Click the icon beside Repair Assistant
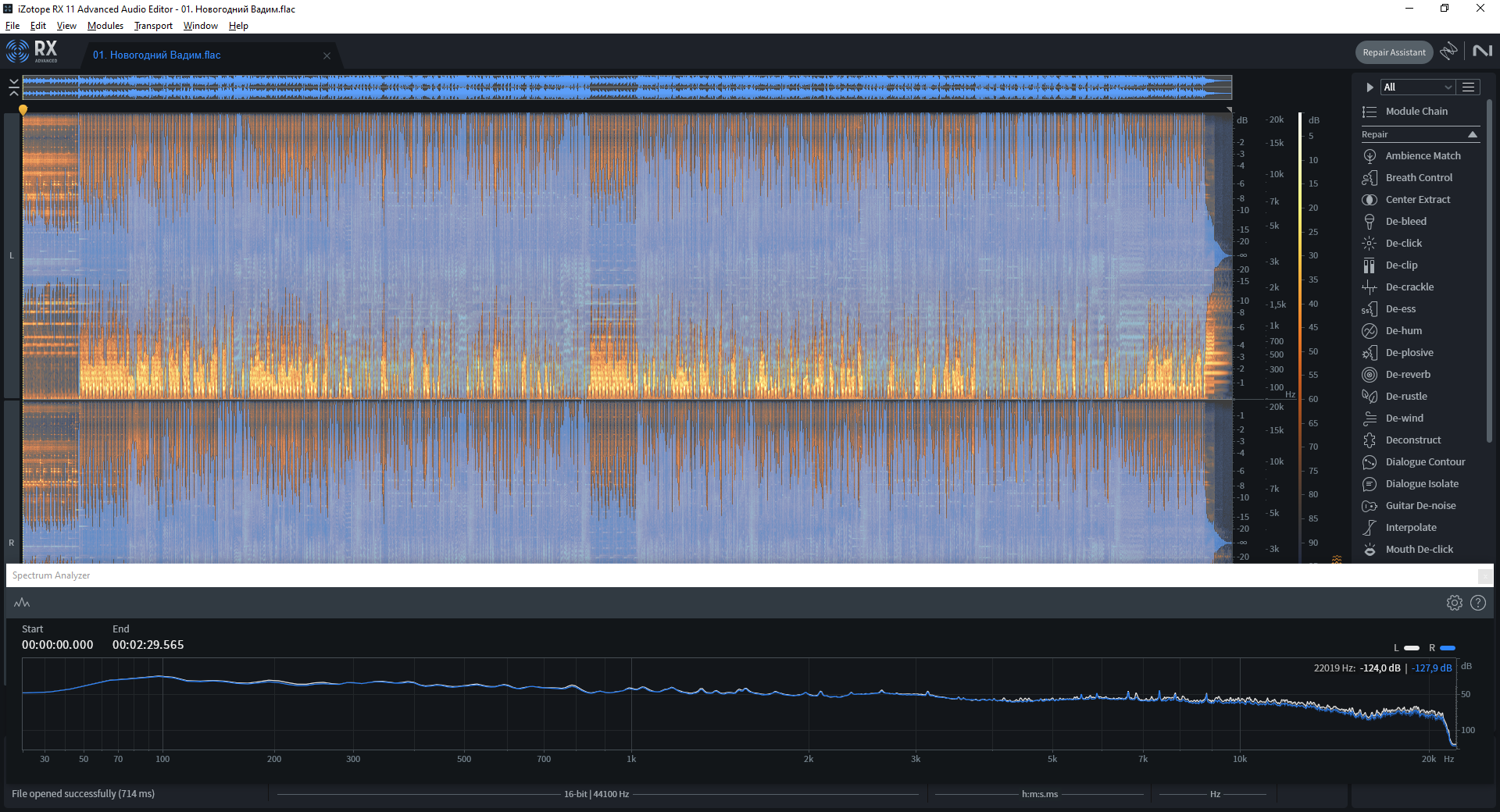1500x812 pixels. click(1449, 52)
